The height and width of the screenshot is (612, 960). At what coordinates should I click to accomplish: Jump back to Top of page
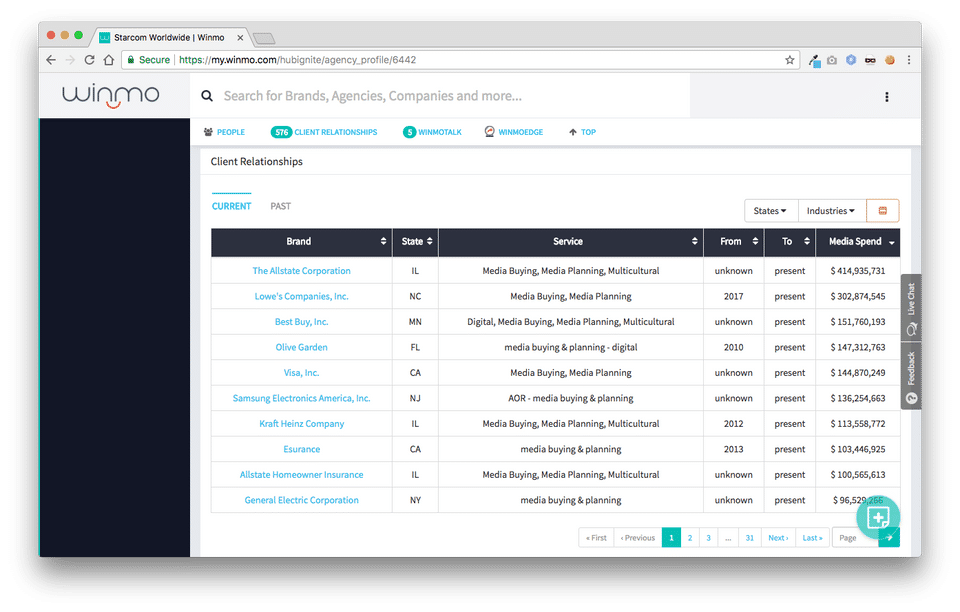582,132
